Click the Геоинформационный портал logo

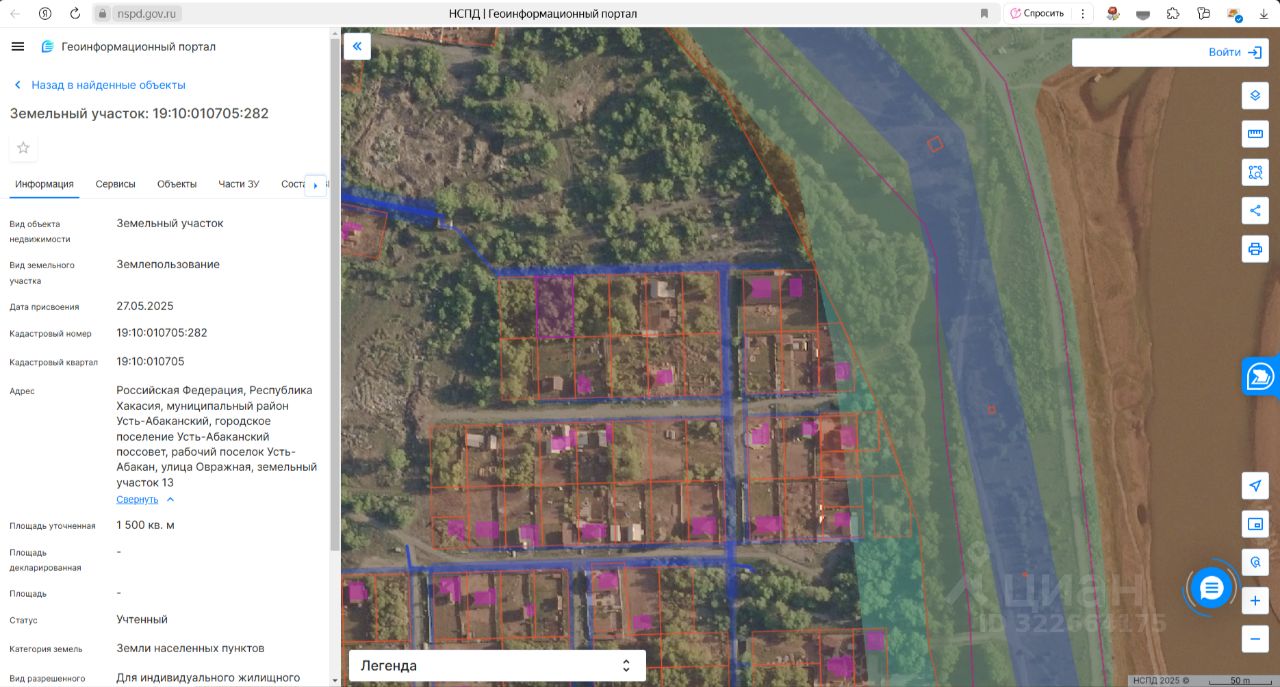[128, 47]
